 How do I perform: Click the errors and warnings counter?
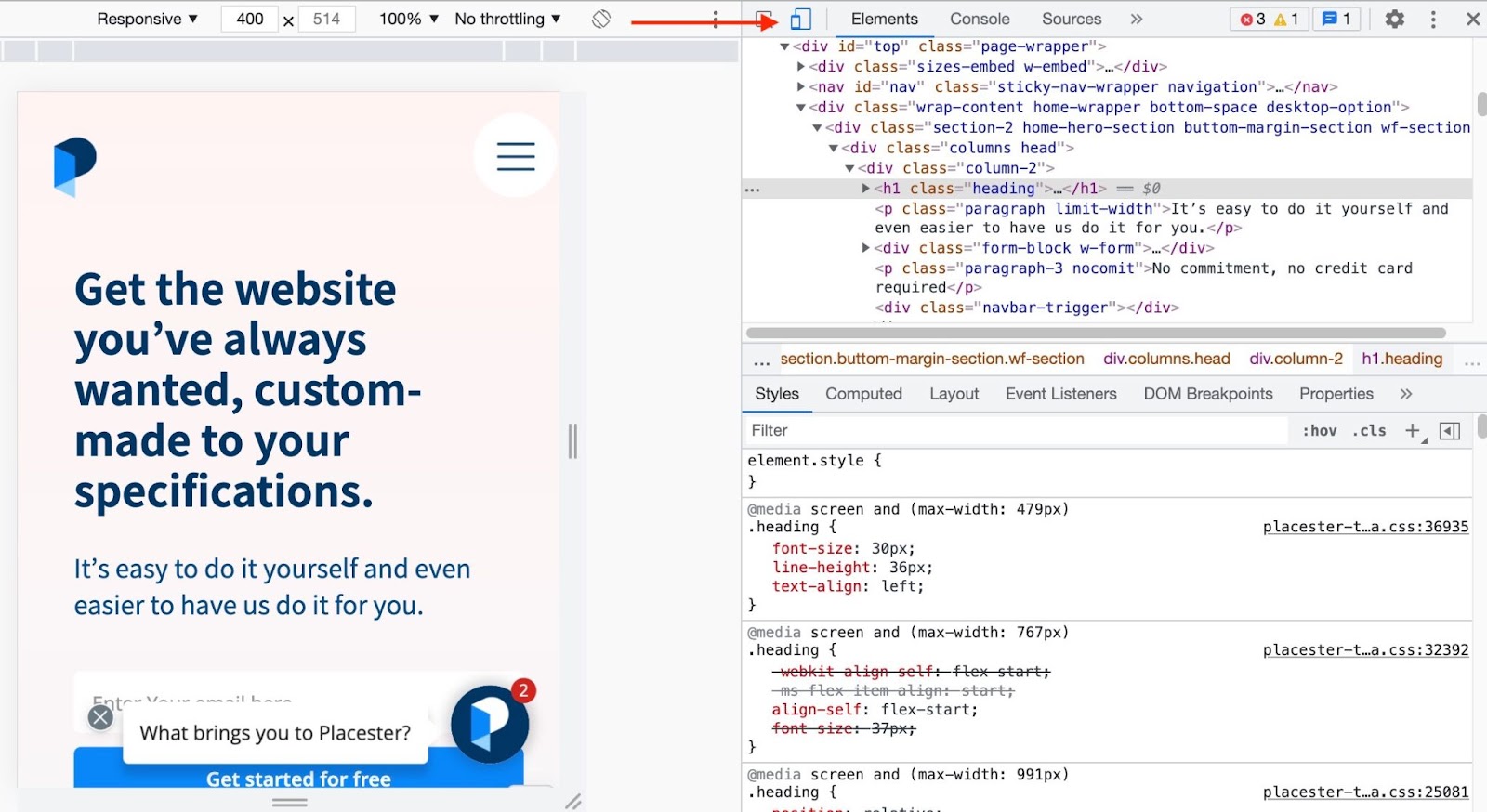pos(1270,19)
